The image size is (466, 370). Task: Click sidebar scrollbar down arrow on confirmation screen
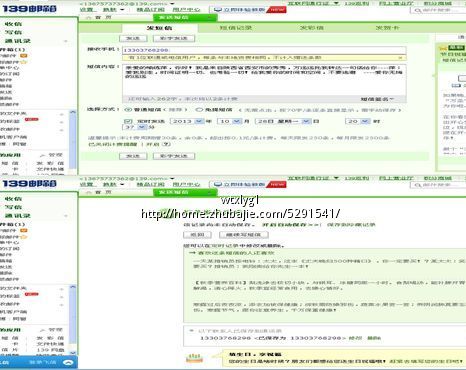[x=73, y=353]
